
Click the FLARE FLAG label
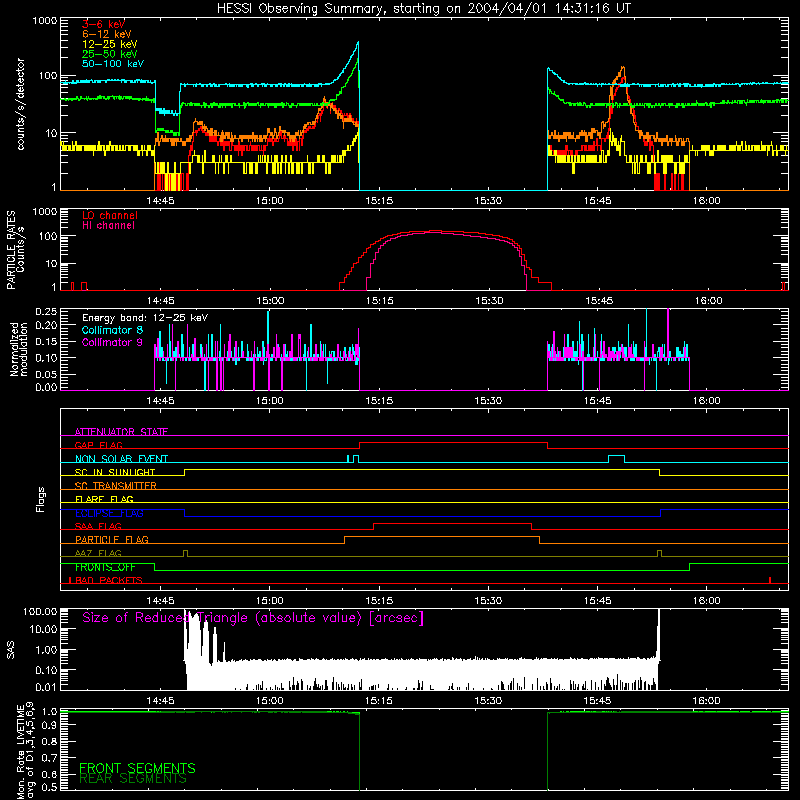[104, 499]
